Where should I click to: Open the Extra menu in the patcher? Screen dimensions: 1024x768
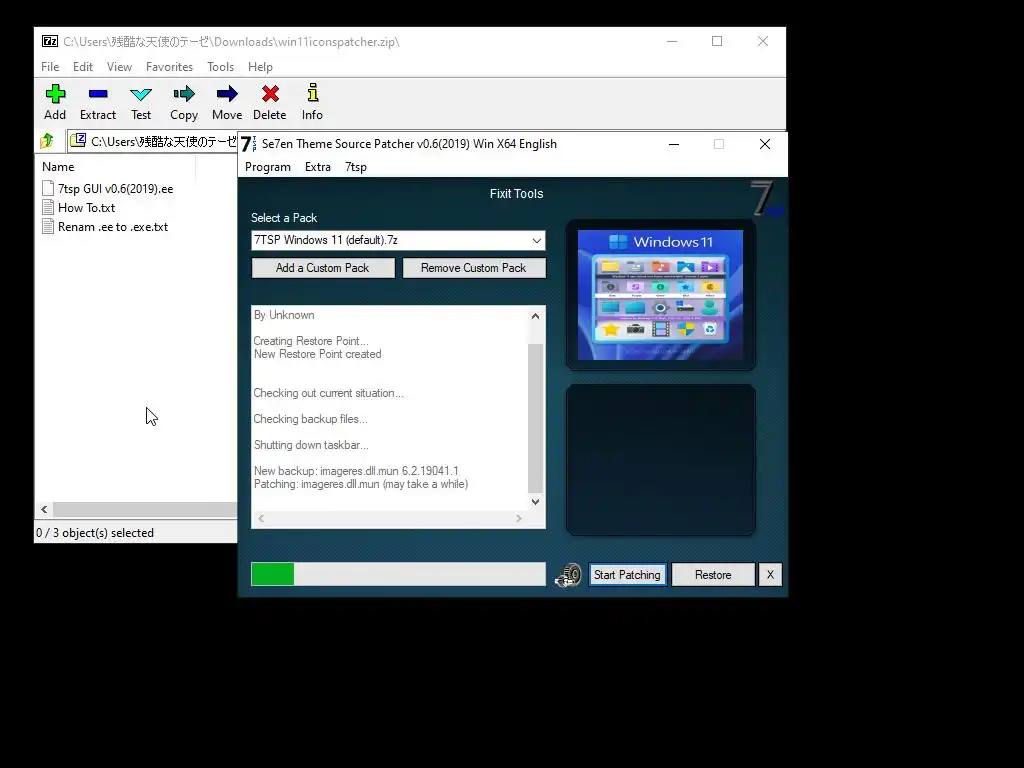click(x=317, y=167)
